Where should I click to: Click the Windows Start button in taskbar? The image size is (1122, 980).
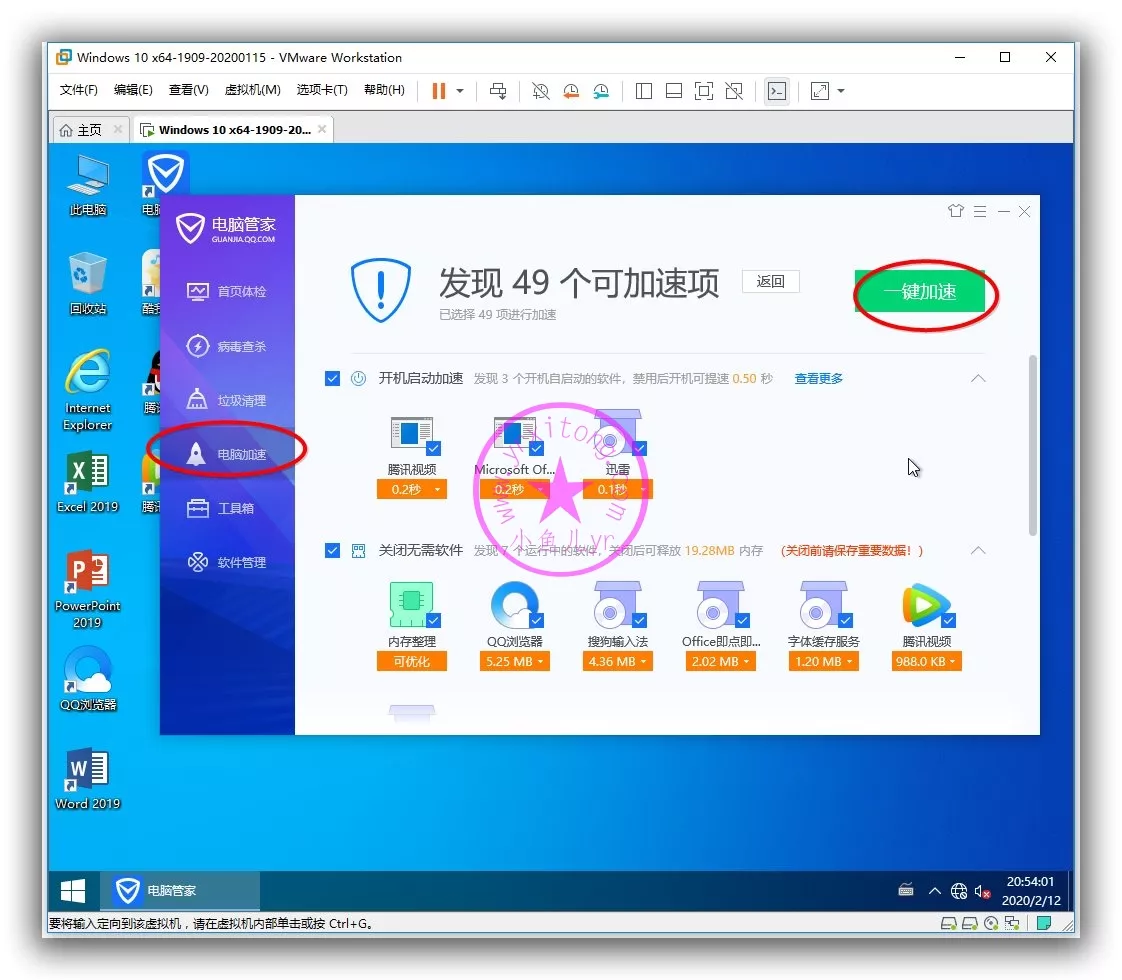(x=73, y=890)
